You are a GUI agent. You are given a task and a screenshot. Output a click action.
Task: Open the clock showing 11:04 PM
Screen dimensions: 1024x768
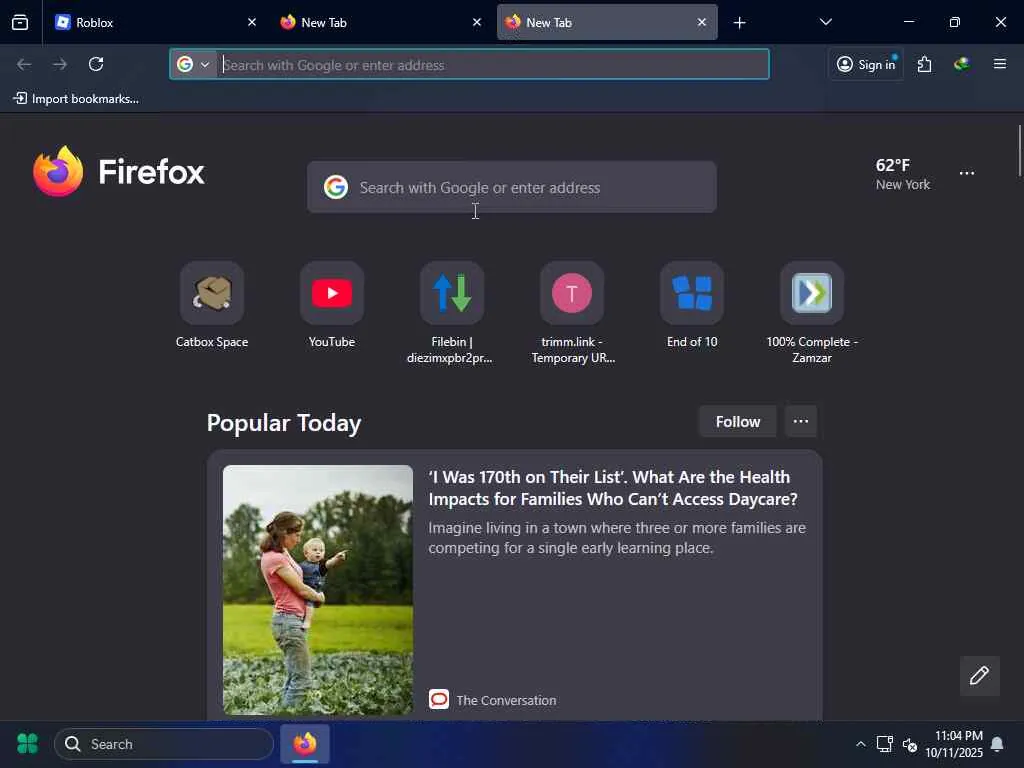pos(953,744)
